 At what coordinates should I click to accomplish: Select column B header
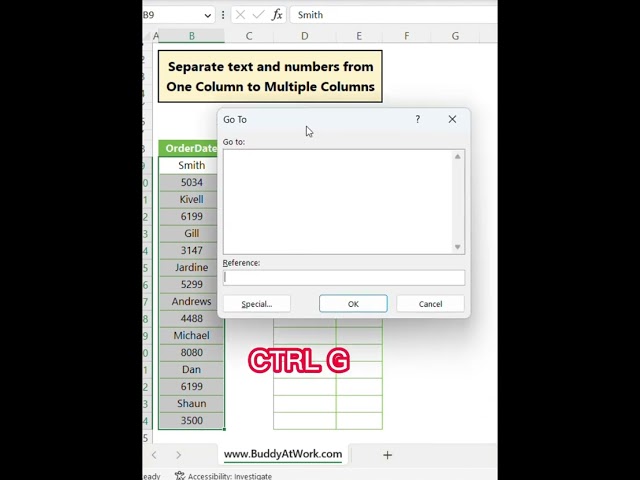(x=191, y=36)
